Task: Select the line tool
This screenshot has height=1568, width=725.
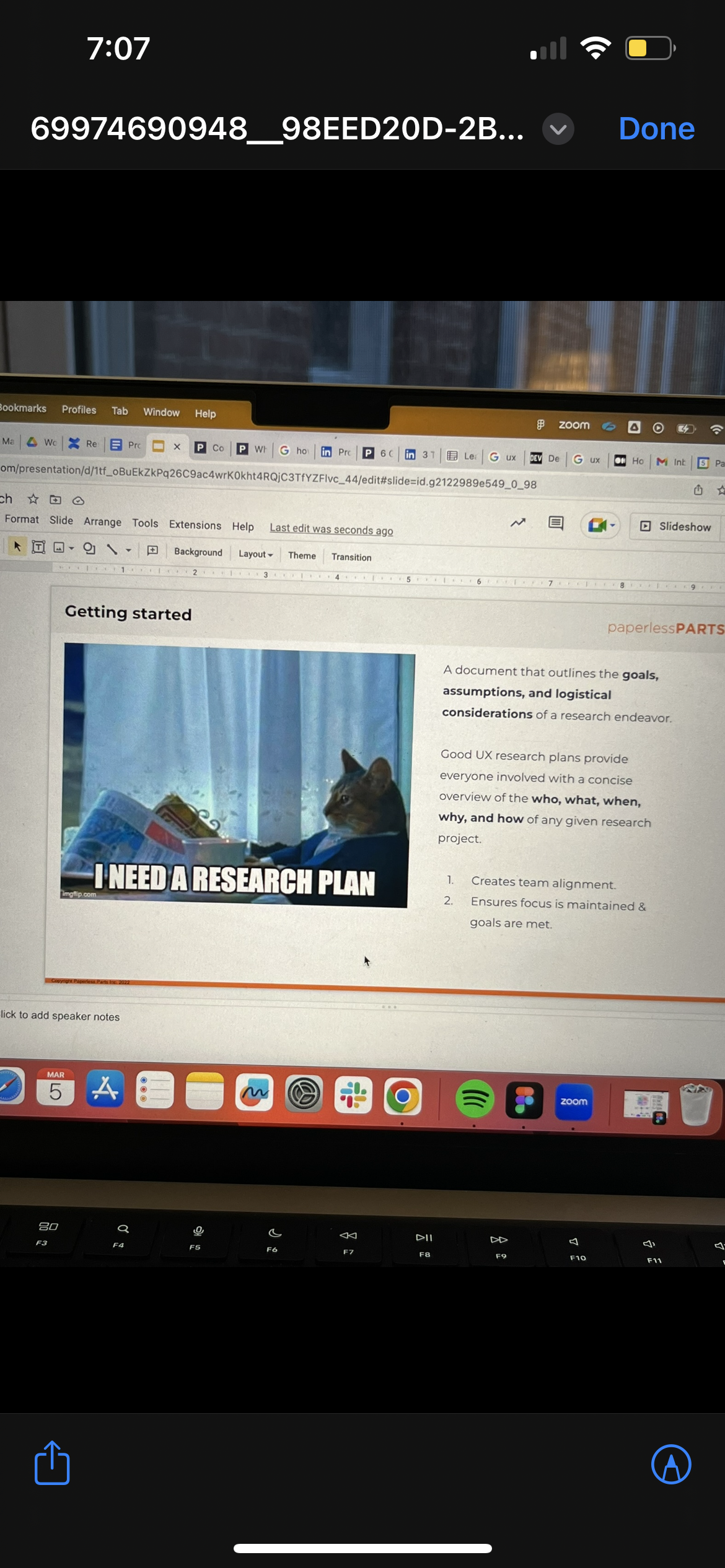Action: [x=112, y=549]
